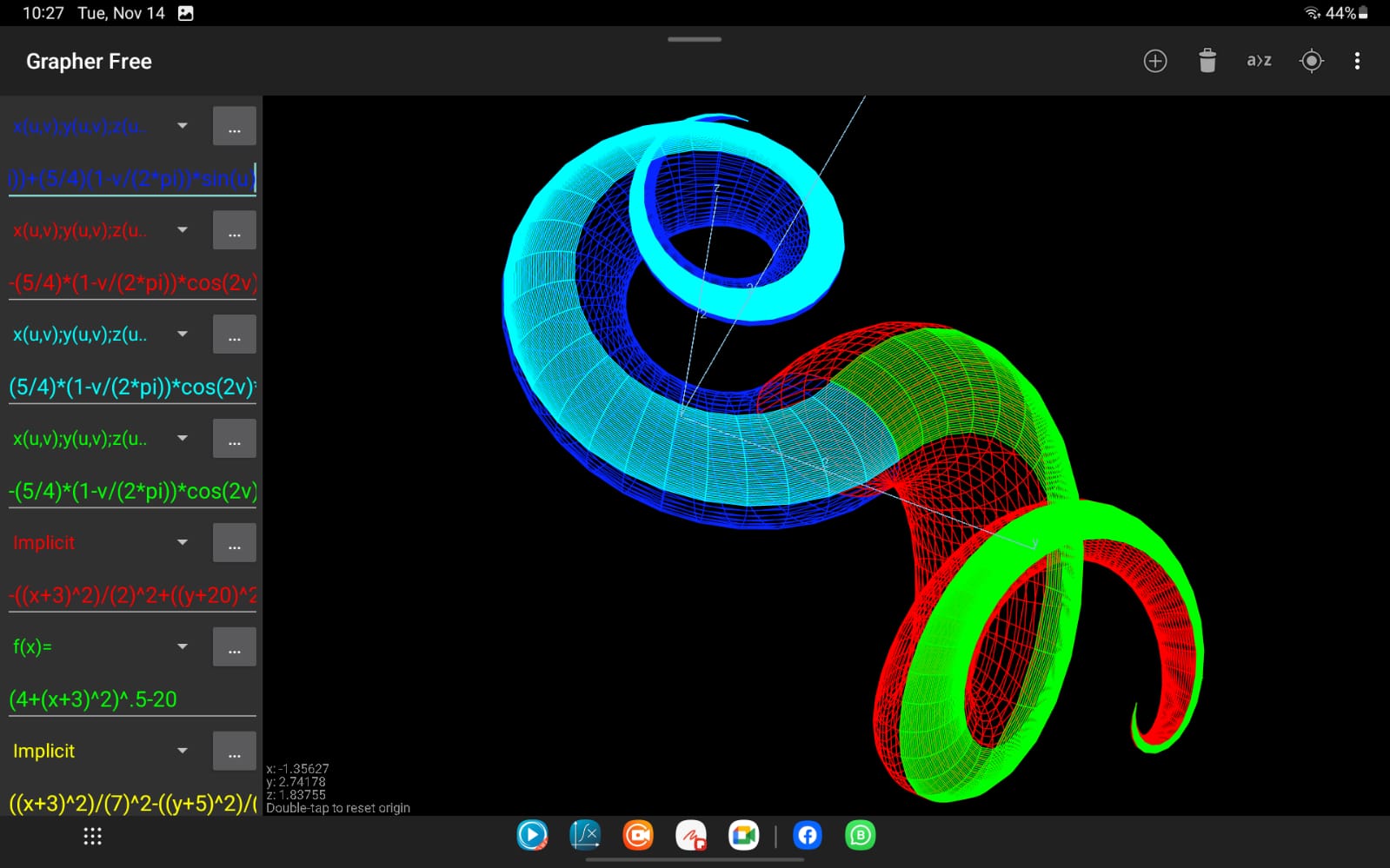Tap the recenter target icon
Viewport: 1390px width, 868px height.
click(1311, 61)
